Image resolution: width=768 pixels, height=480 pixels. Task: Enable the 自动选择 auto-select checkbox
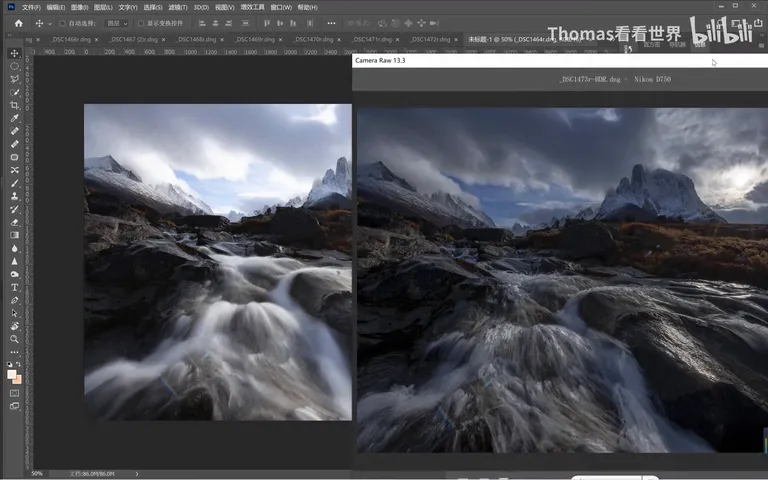click(62, 24)
